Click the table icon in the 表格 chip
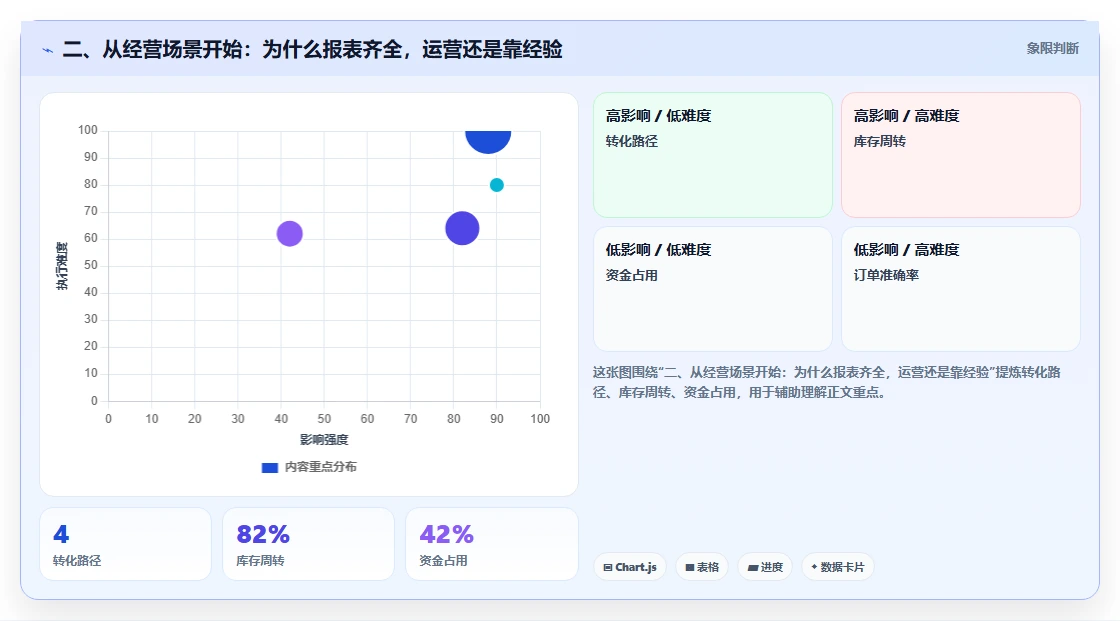 (690, 567)
